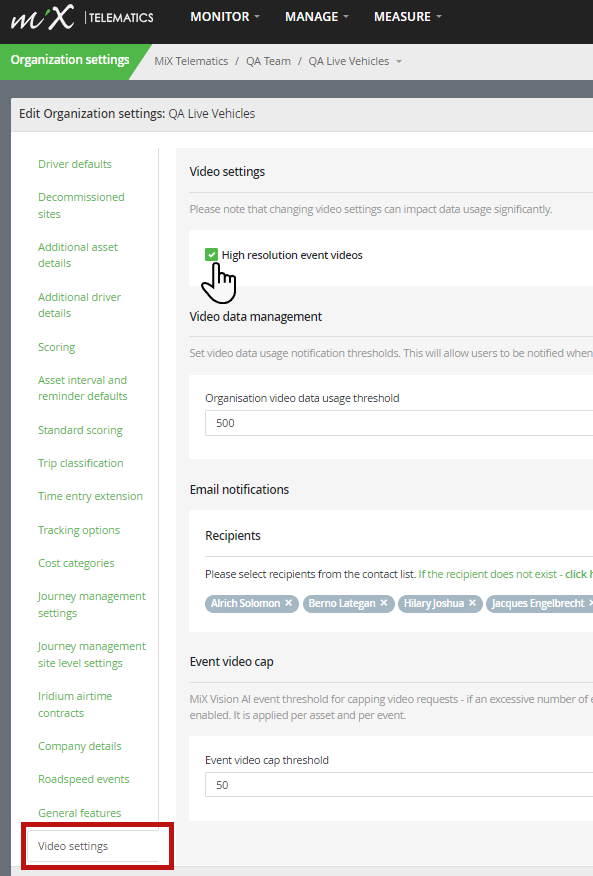Expand QA Live Vehicles breadcrumb dropdown arrow
This screenshot has width=593, height=876.
coord(399,61)
